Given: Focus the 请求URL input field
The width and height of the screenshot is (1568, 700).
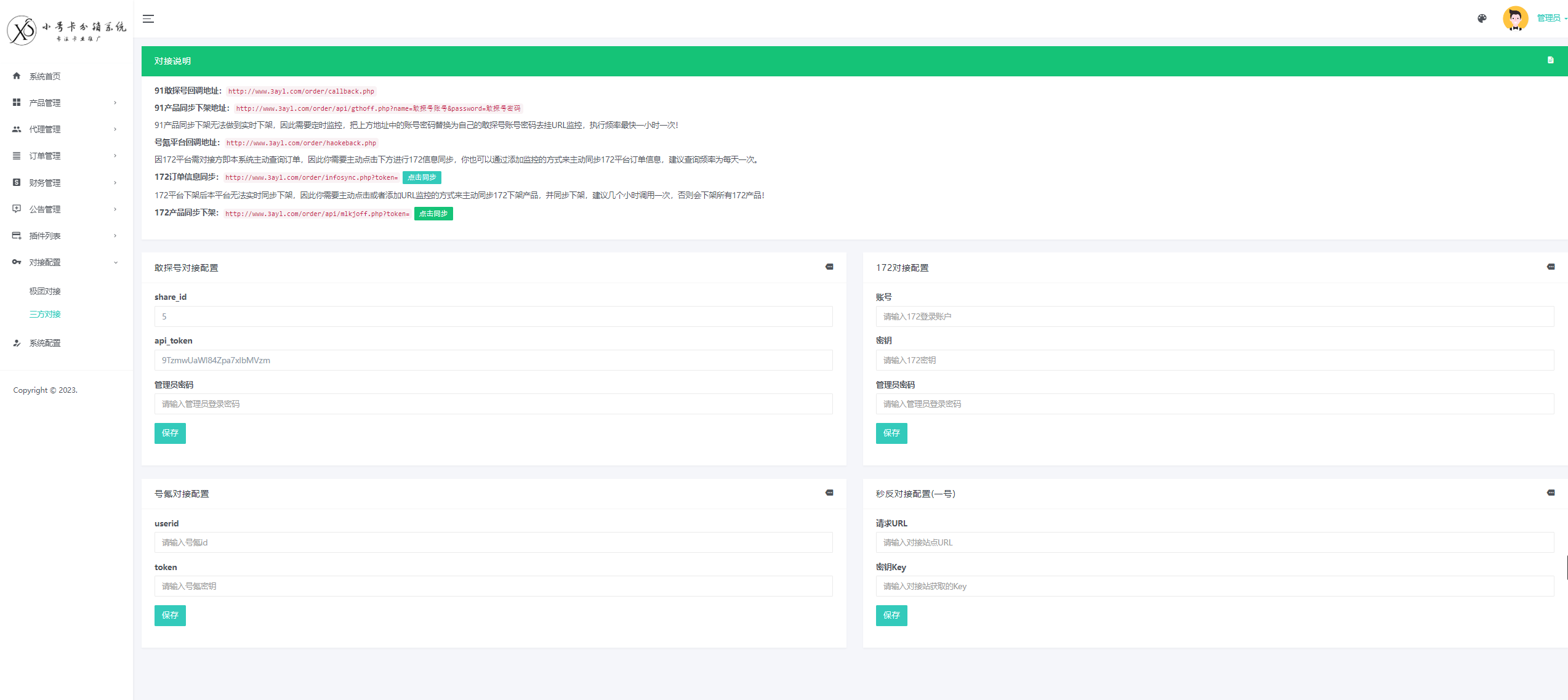Looking at the screenshot, I should [x=1215, y=542].
